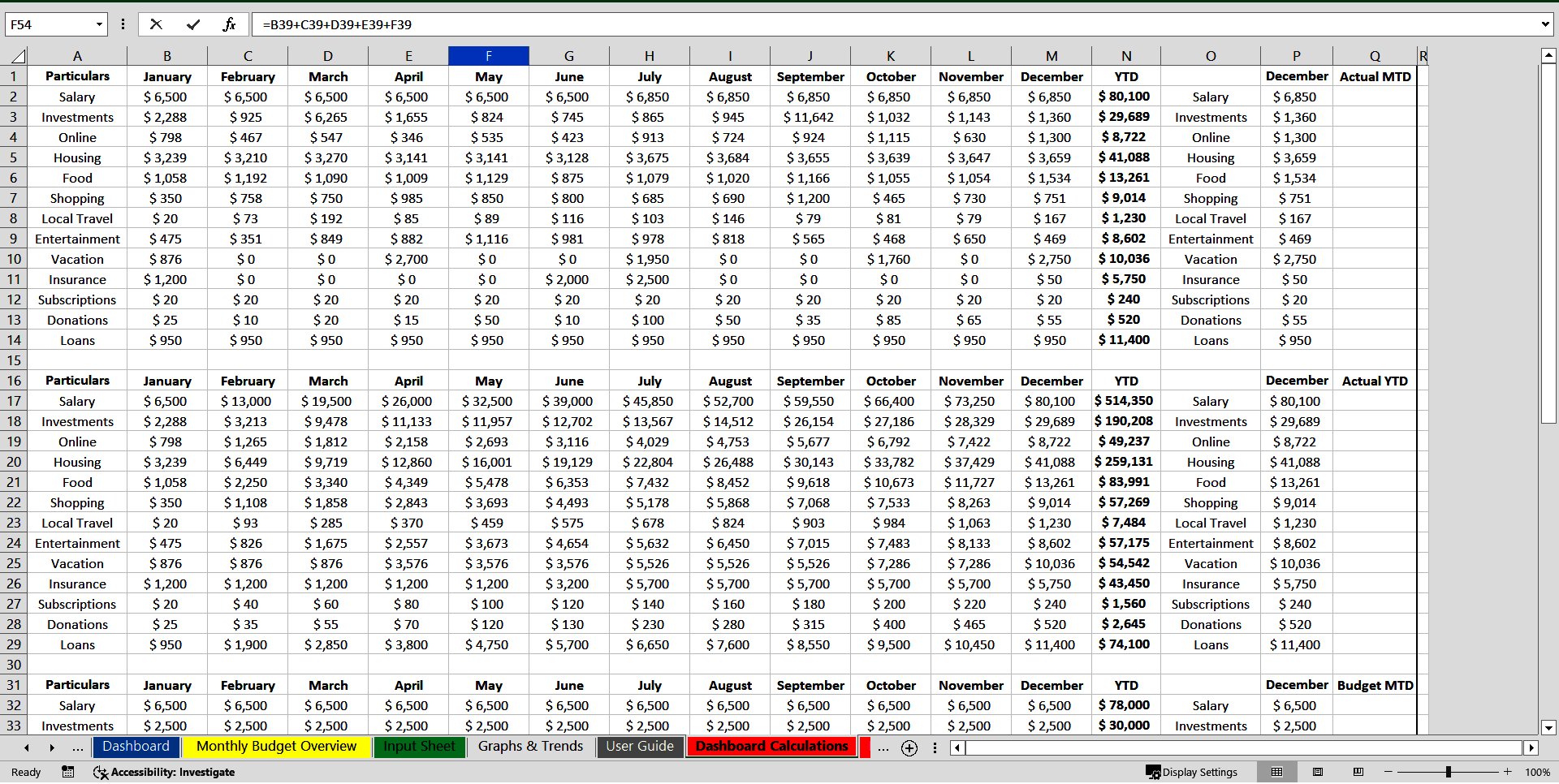Viewport: 1559px width, 784px height.
Task: Expand the formula bar
Action: (x=1544, y=24)
